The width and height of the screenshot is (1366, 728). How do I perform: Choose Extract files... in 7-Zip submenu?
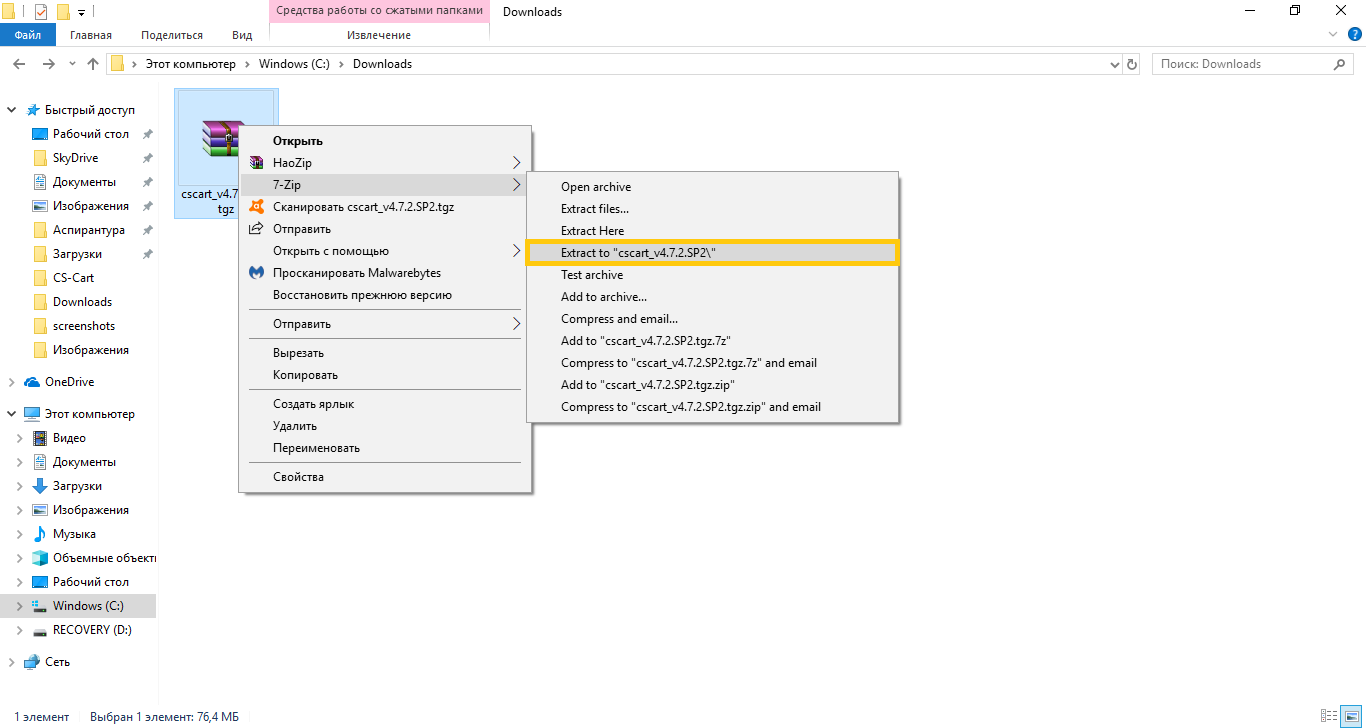pyautogui.click(x=713, y=209)
